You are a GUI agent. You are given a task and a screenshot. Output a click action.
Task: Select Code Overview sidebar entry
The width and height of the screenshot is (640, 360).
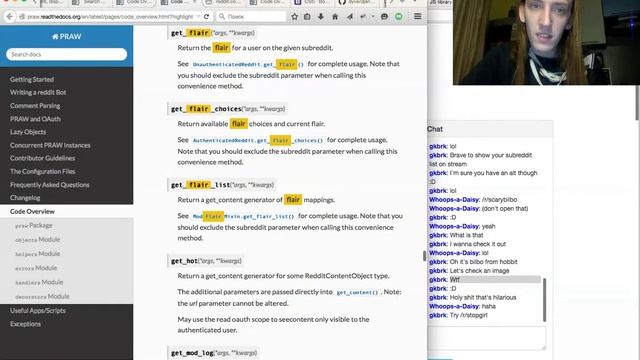(67, 211)
